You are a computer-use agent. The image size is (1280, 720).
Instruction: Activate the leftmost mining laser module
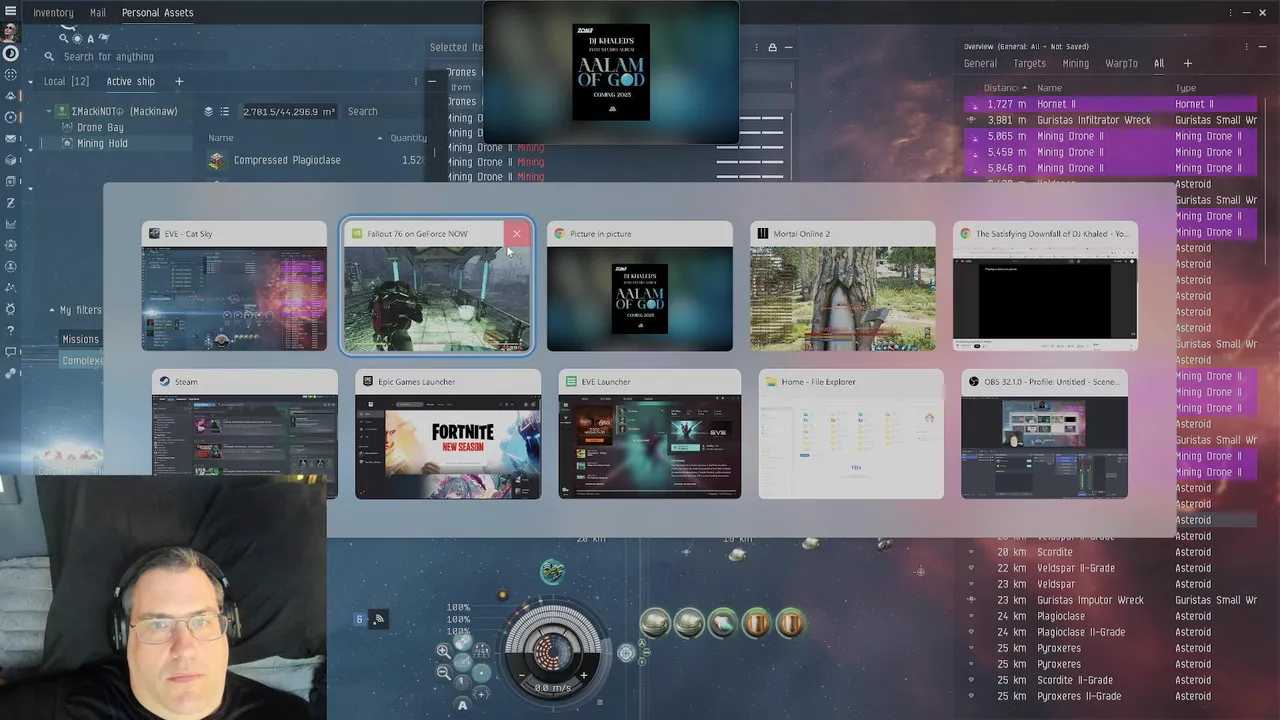pyautogui.click(x=655, y=624)
